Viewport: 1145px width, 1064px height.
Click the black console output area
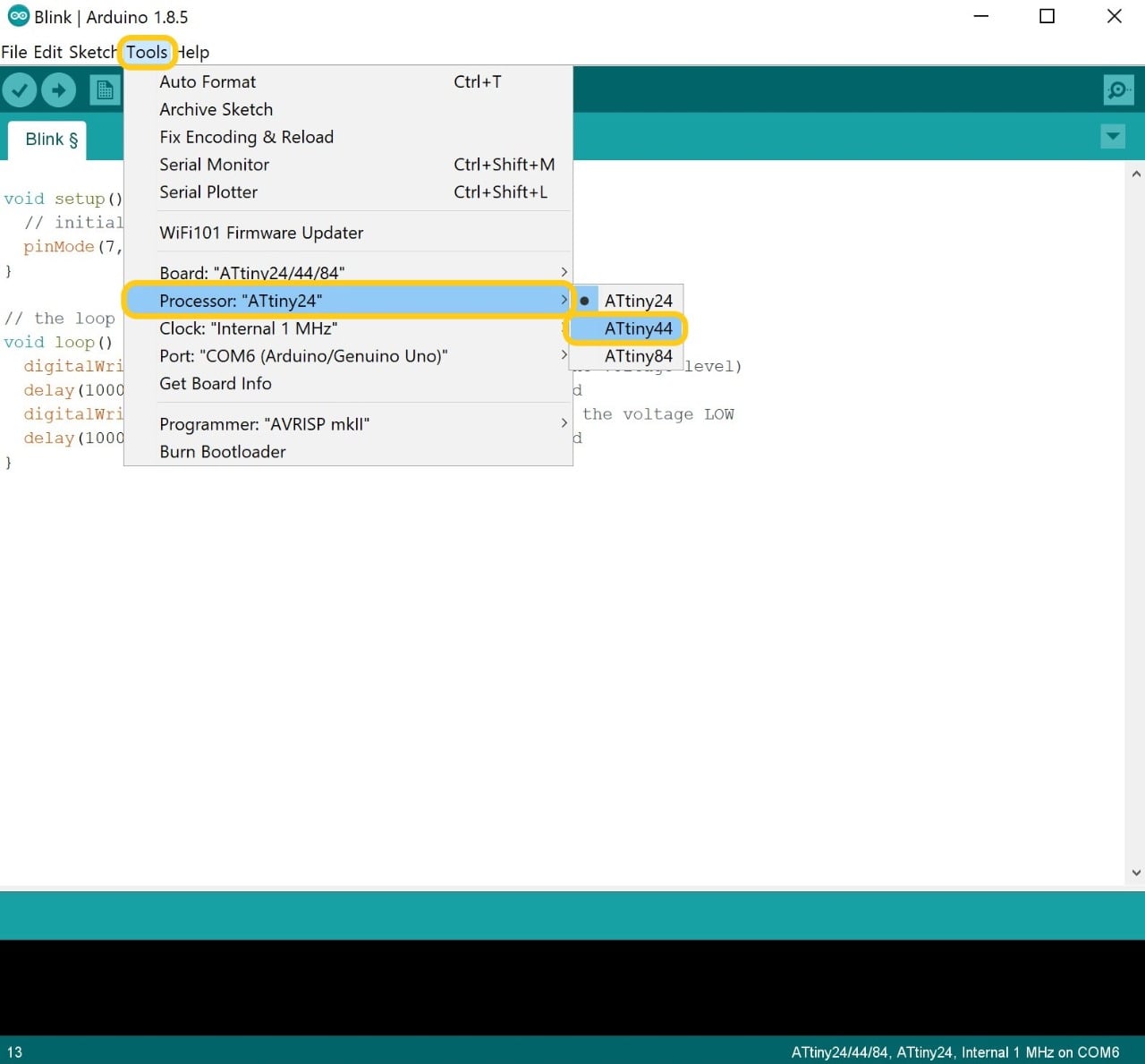click(x=572, y=987)
